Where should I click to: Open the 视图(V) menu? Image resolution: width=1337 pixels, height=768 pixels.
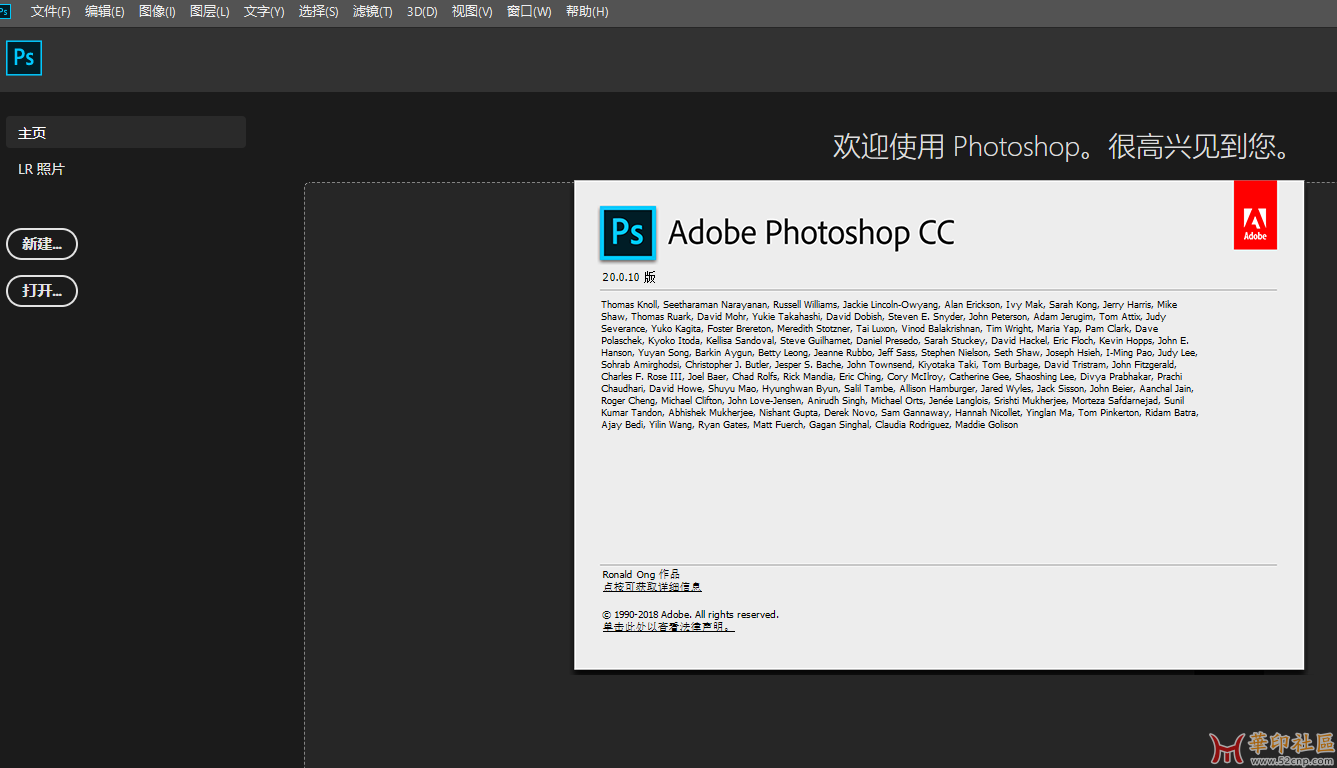click(x=472, y=12)
